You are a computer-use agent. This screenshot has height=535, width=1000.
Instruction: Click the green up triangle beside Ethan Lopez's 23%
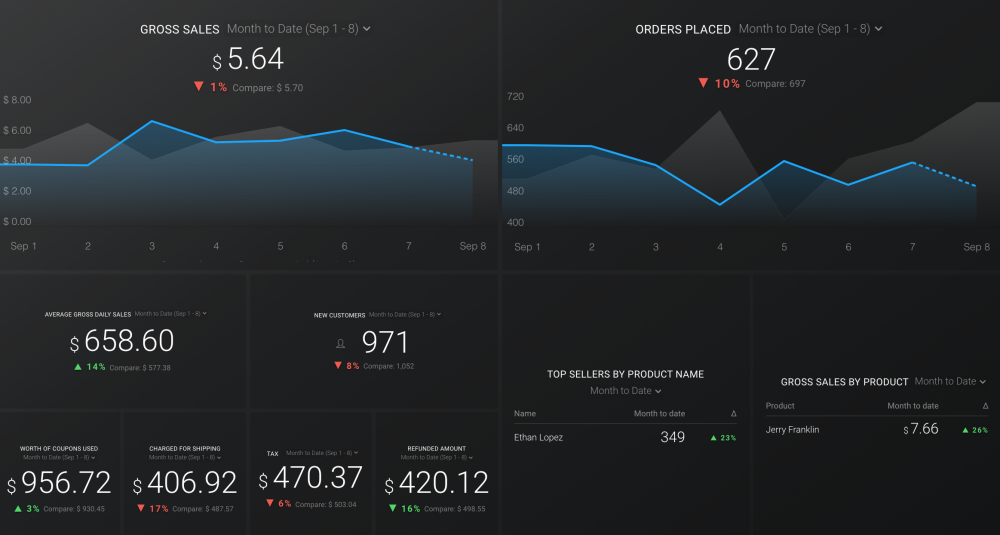pos(713,438)
